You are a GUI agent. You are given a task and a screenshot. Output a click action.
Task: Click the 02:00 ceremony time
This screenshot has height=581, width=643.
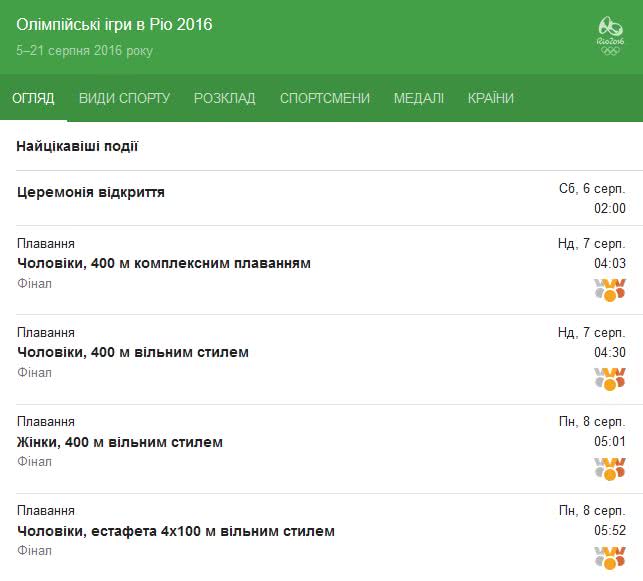click(610, 208)
